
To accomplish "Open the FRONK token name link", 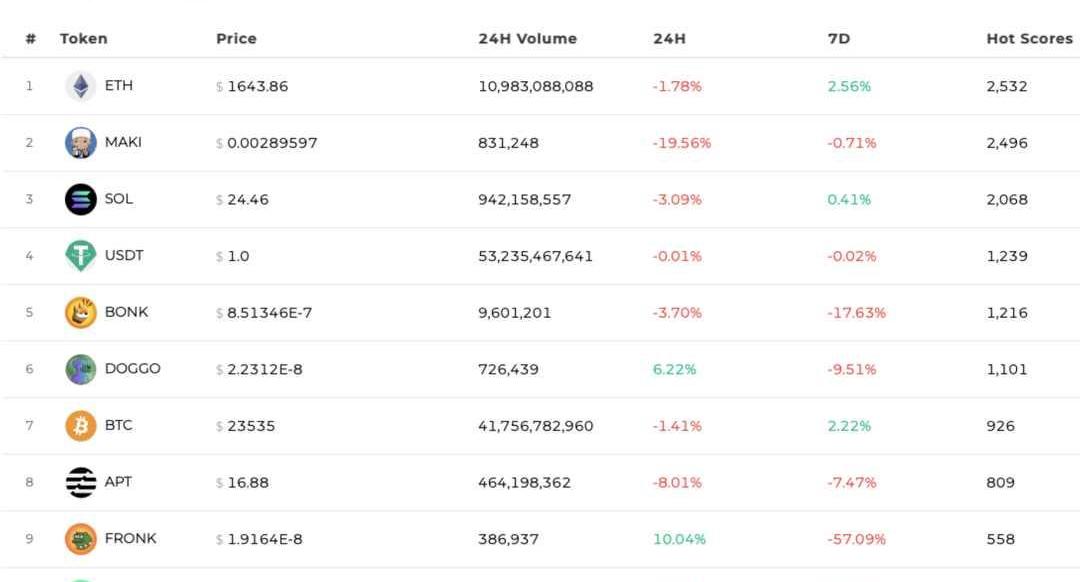I will [x=130, y=539].
